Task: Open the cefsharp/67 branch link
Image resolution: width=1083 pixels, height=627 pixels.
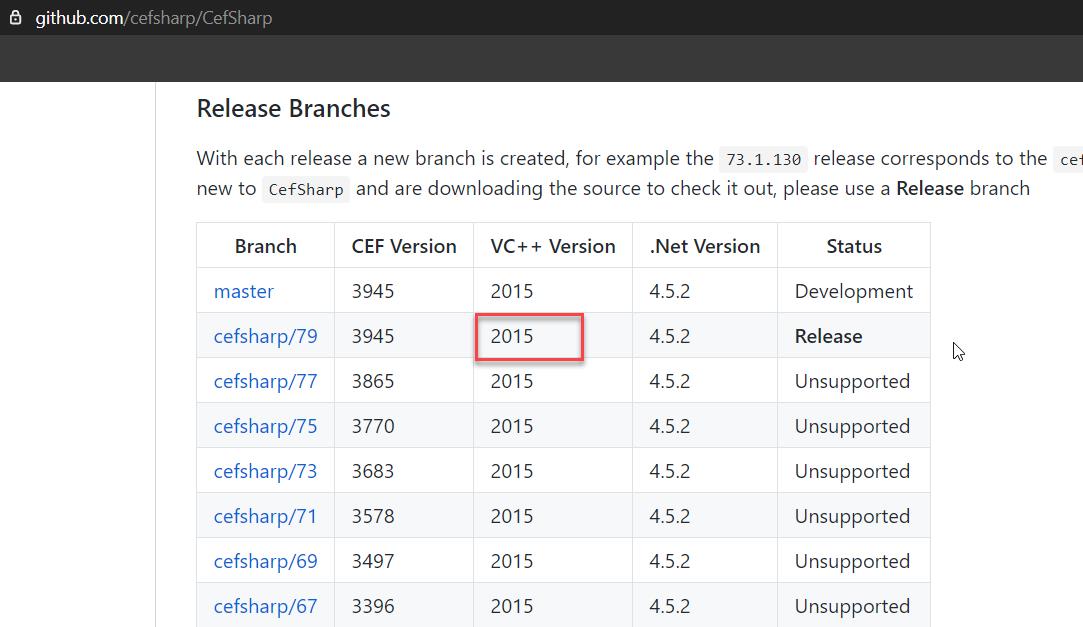Action: tap(264, 606)
